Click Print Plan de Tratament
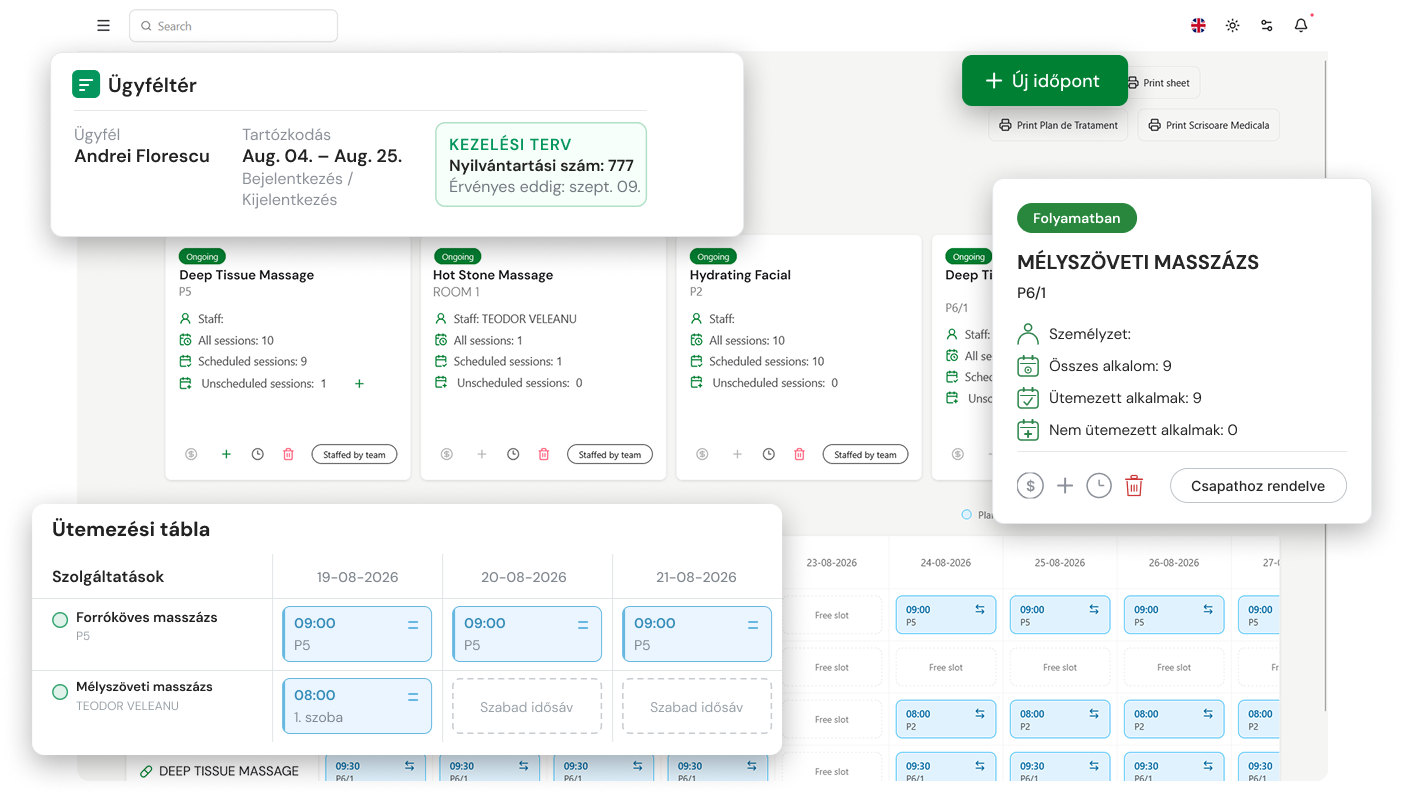The height and width of the screenshot is (797, 1404). [x=1058, y=125]
